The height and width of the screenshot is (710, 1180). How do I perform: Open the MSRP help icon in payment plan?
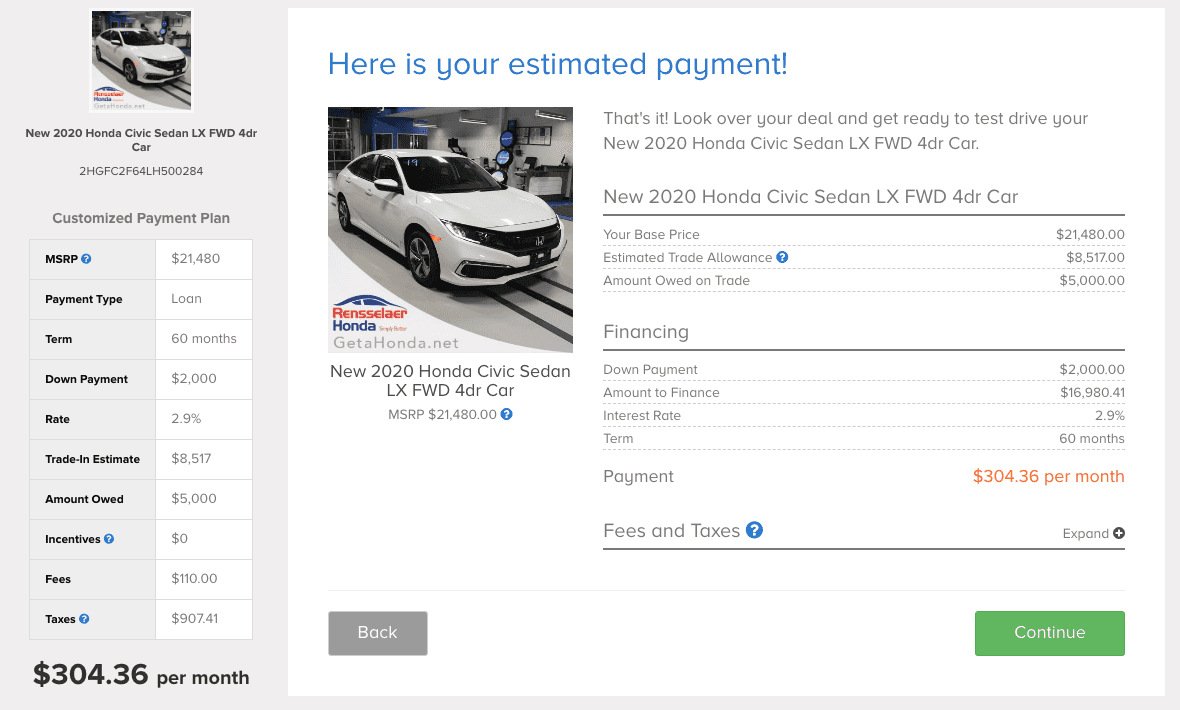coord(86,259)
